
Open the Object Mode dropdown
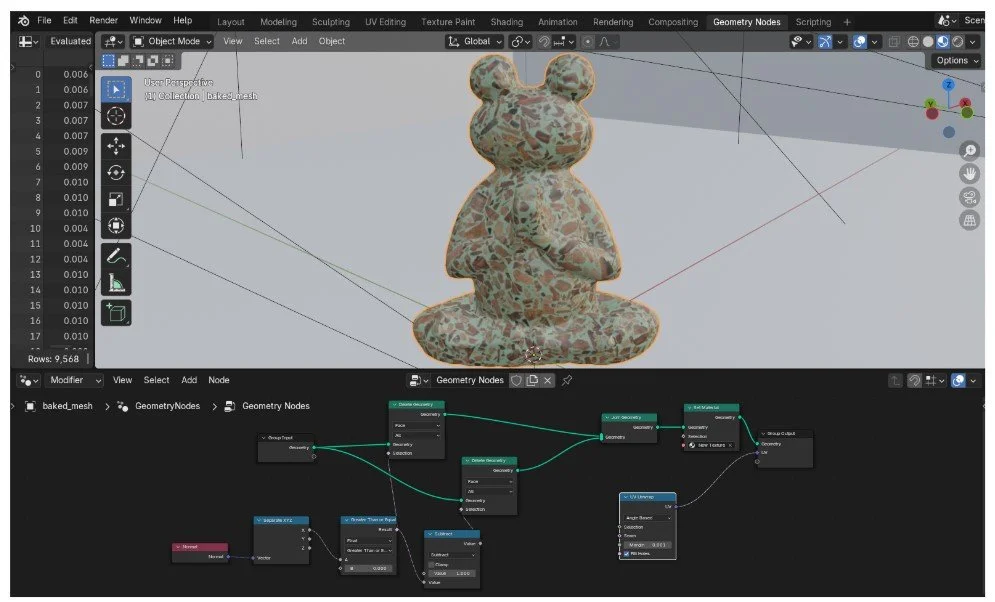pyautogui.click(x=172, y=41)
